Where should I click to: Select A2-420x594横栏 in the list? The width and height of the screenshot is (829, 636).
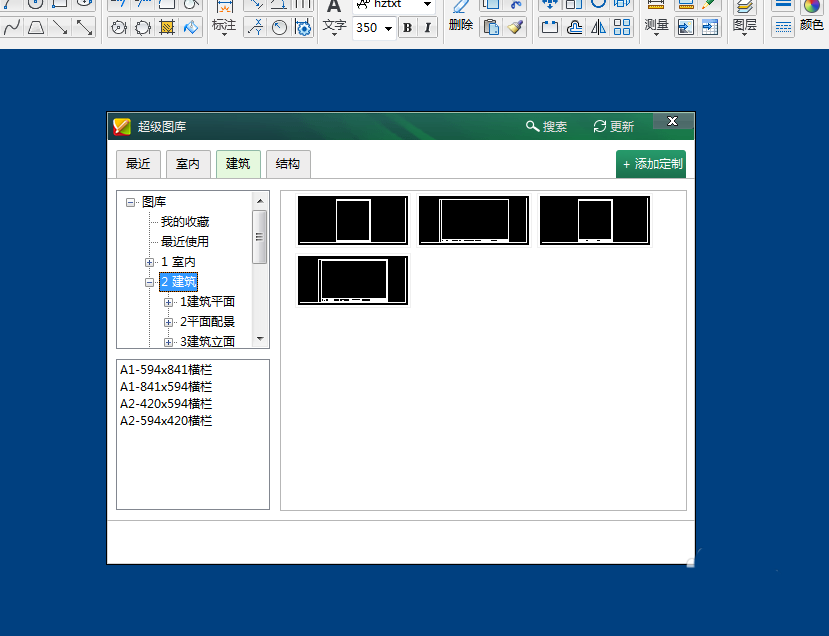[x=166, y=403]
